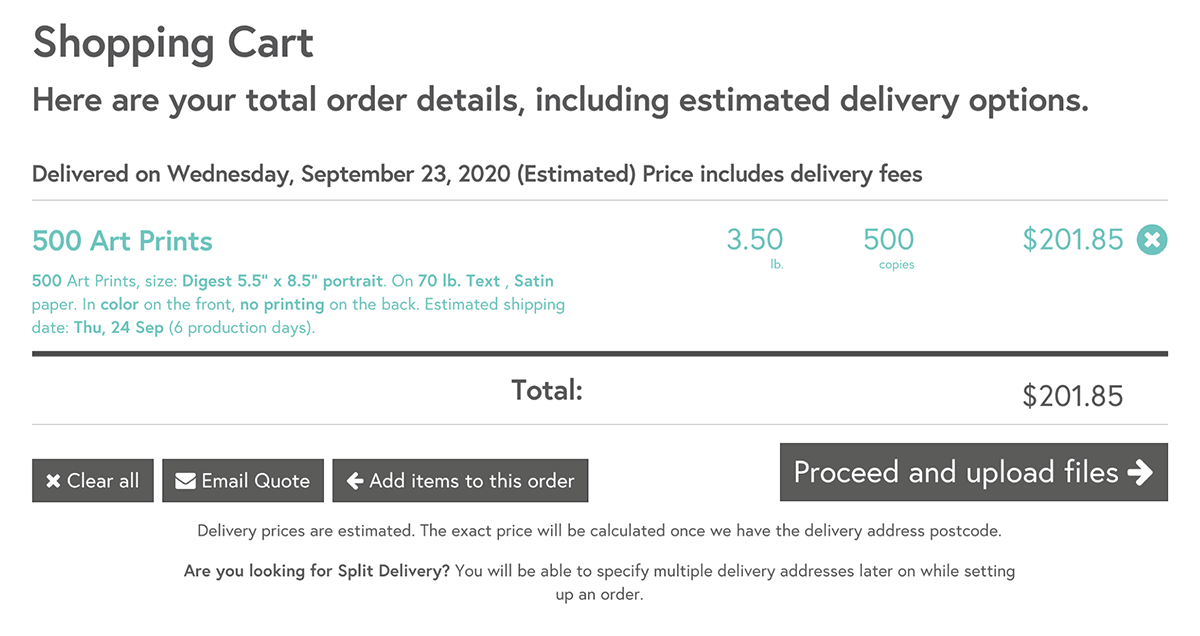Click the 500 copies quantity value
Image resolution: width=1200 pixels, height=636 pixels.
889,240
